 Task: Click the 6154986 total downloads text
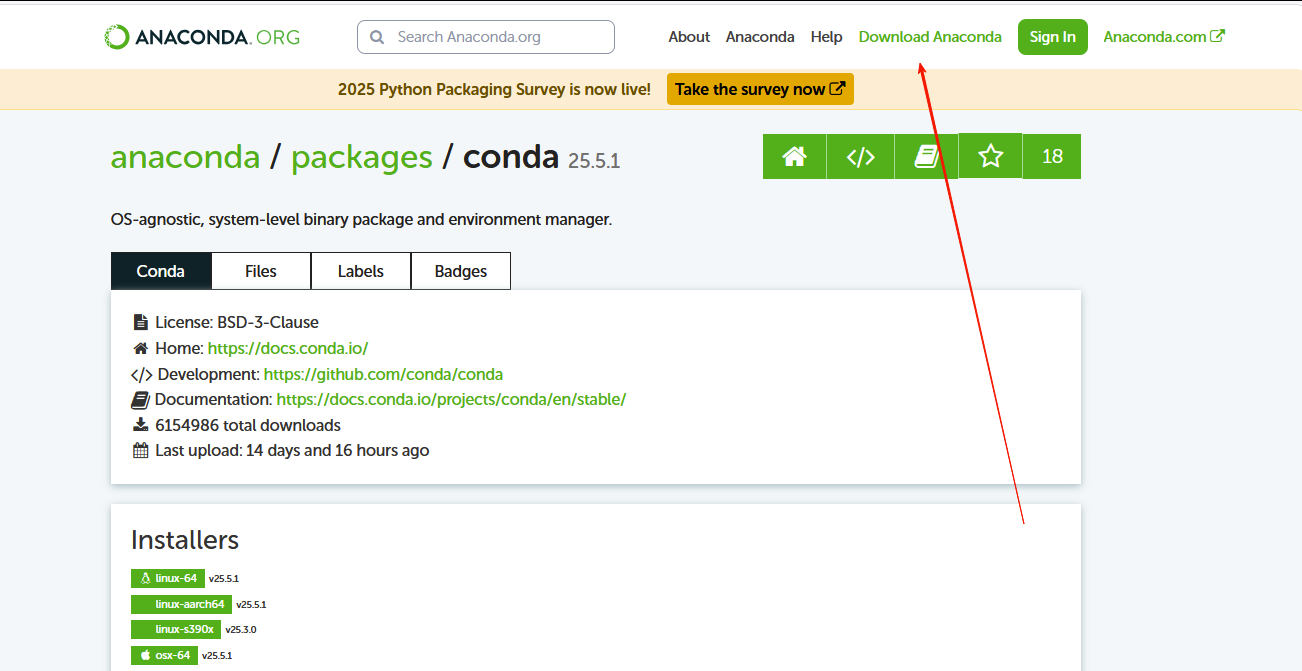point(248,425)
